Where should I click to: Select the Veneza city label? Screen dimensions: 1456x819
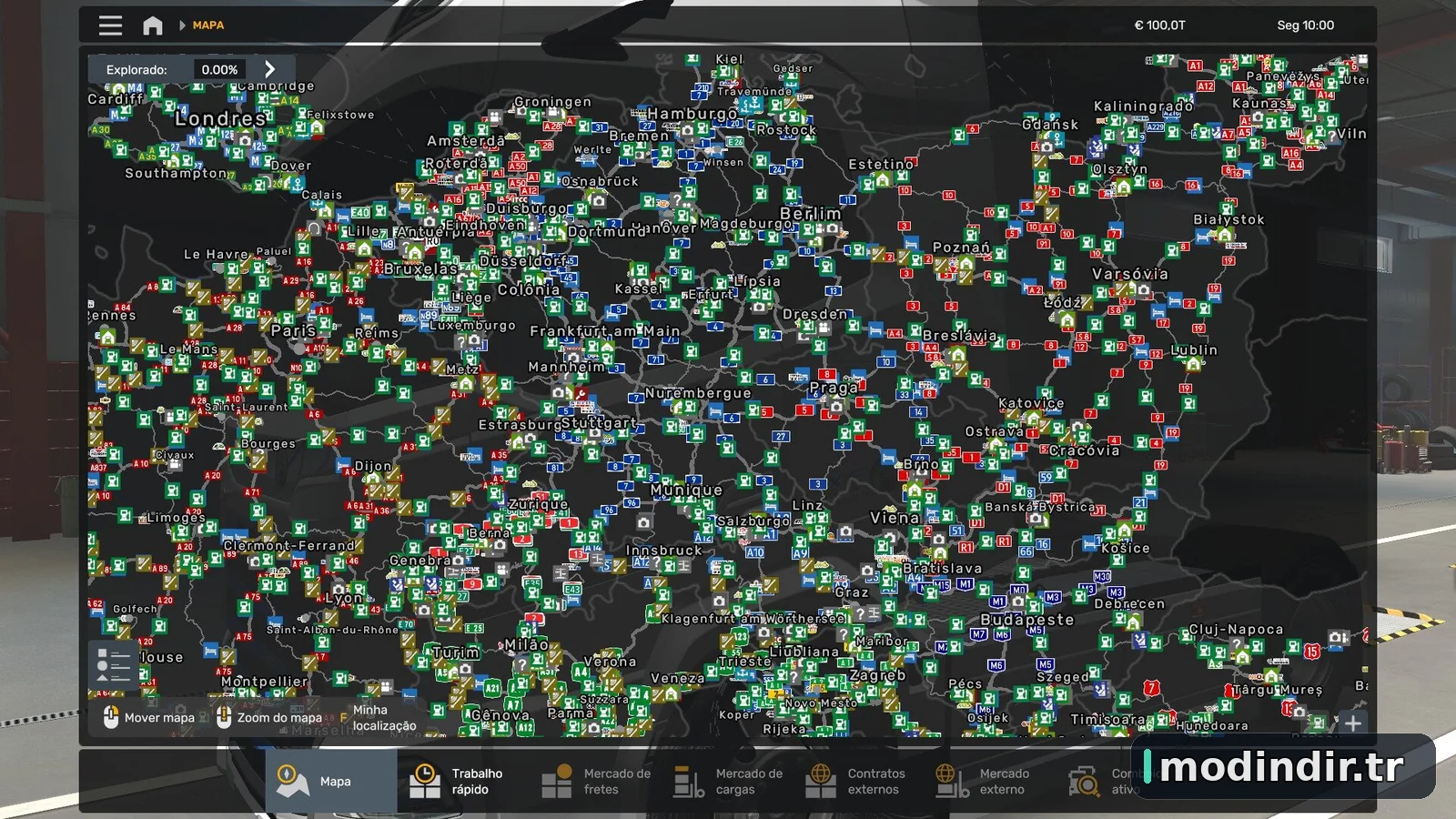pyautogui.click(x=678, y=678)
